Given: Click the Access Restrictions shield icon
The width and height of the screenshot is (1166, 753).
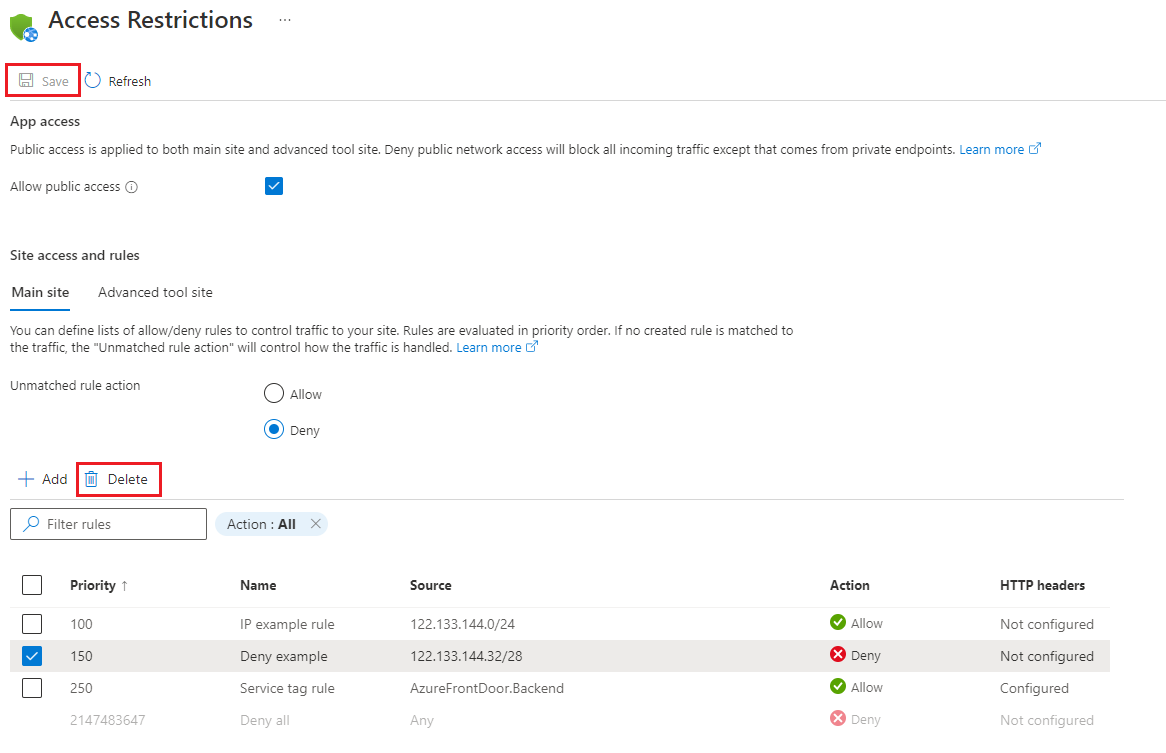Looking at the screenshot, I should coord(22,26).
